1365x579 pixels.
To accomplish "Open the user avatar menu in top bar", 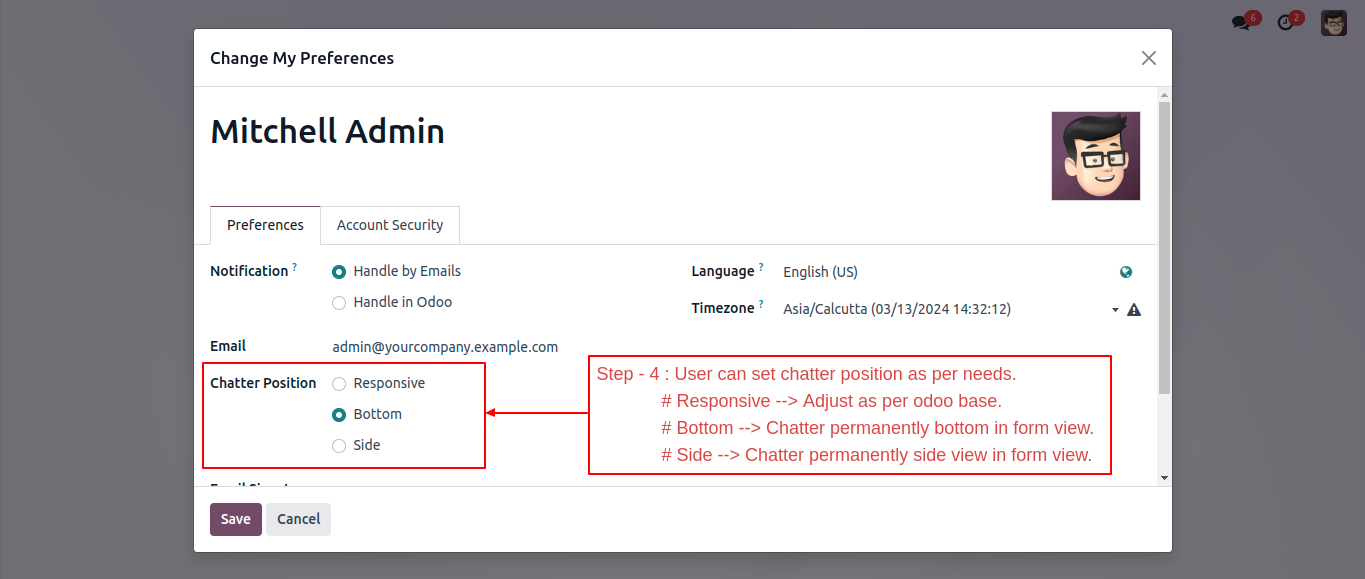I will (1334, 23).
